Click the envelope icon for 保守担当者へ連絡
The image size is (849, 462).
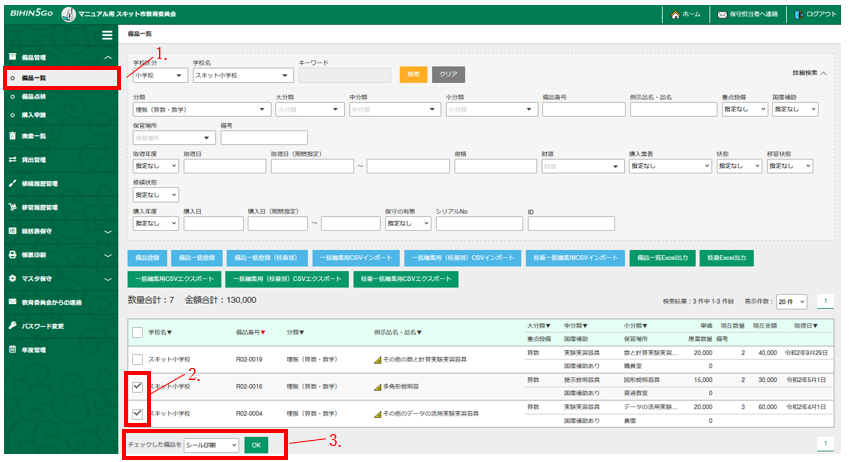click(722, 15)
